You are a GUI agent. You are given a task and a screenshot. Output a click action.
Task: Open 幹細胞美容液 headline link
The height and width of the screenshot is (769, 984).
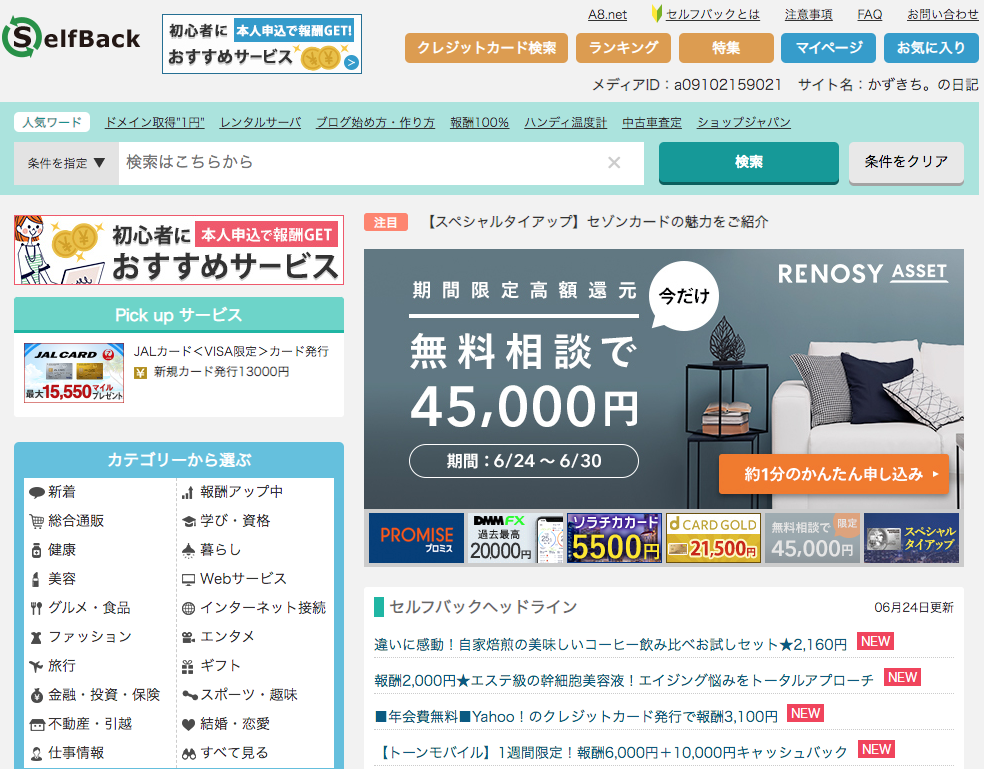pos(624,680)
